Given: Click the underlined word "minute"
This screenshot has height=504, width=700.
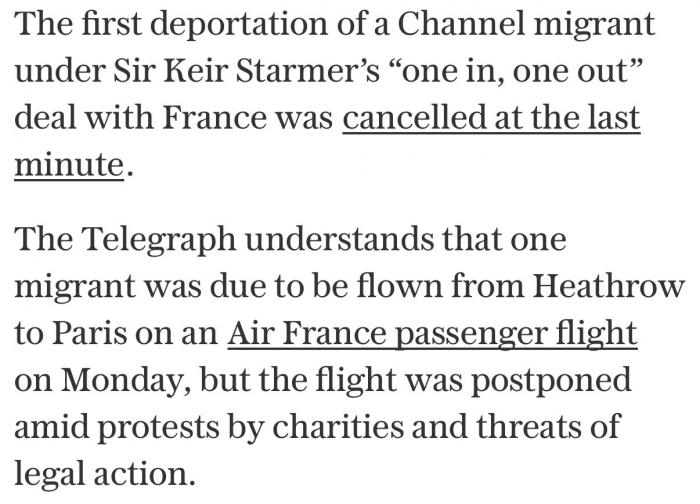Looking at the screenshot, I should (69, 164).
